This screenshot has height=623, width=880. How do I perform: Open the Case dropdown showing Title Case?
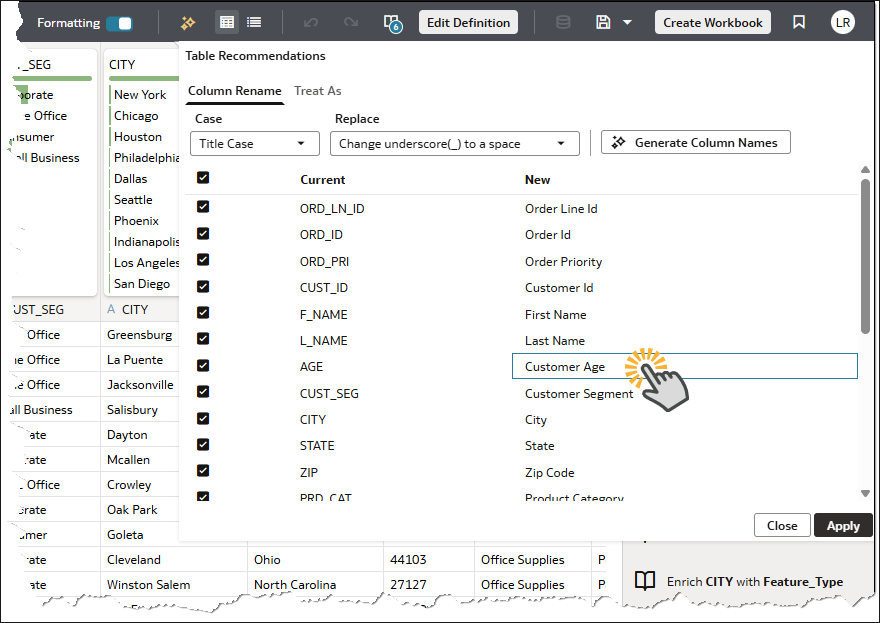coord(254,143)
